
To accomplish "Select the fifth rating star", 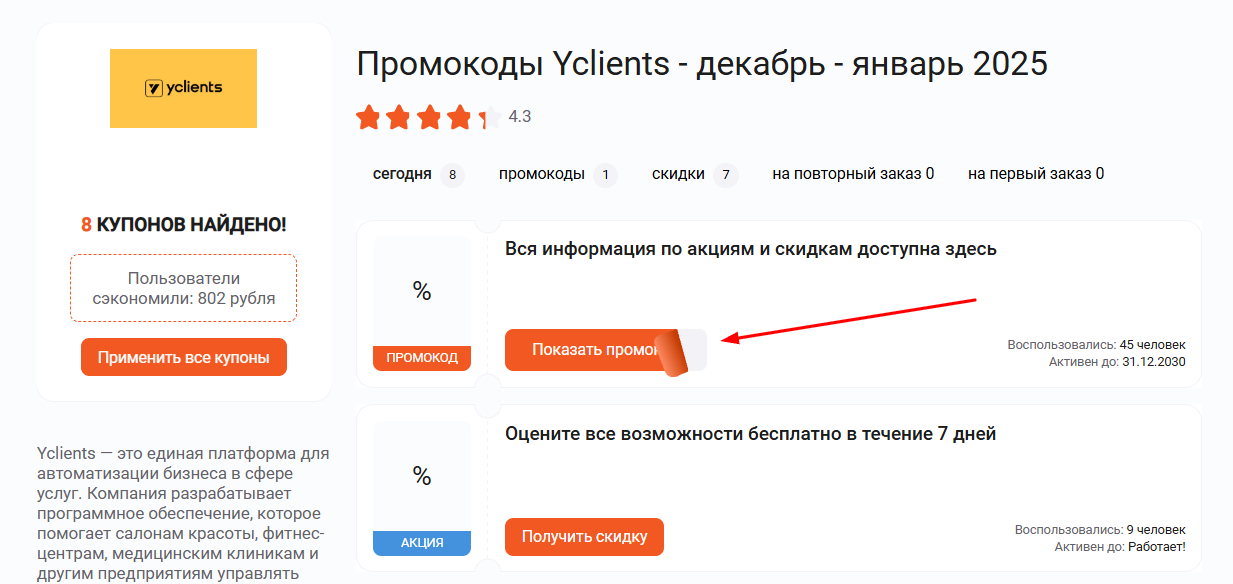I will coord(487,117).
